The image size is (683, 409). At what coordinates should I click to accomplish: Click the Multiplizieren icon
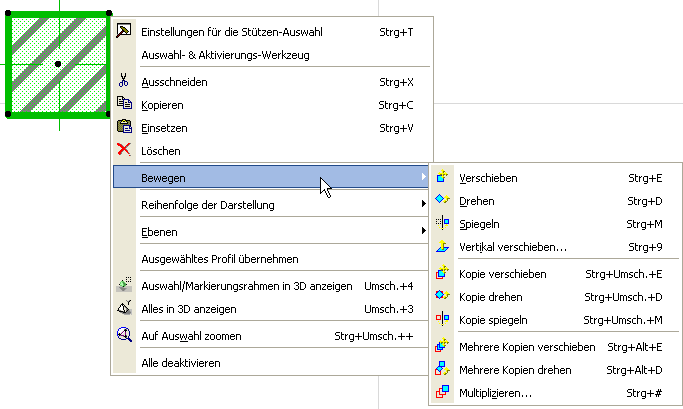point(443,394)
